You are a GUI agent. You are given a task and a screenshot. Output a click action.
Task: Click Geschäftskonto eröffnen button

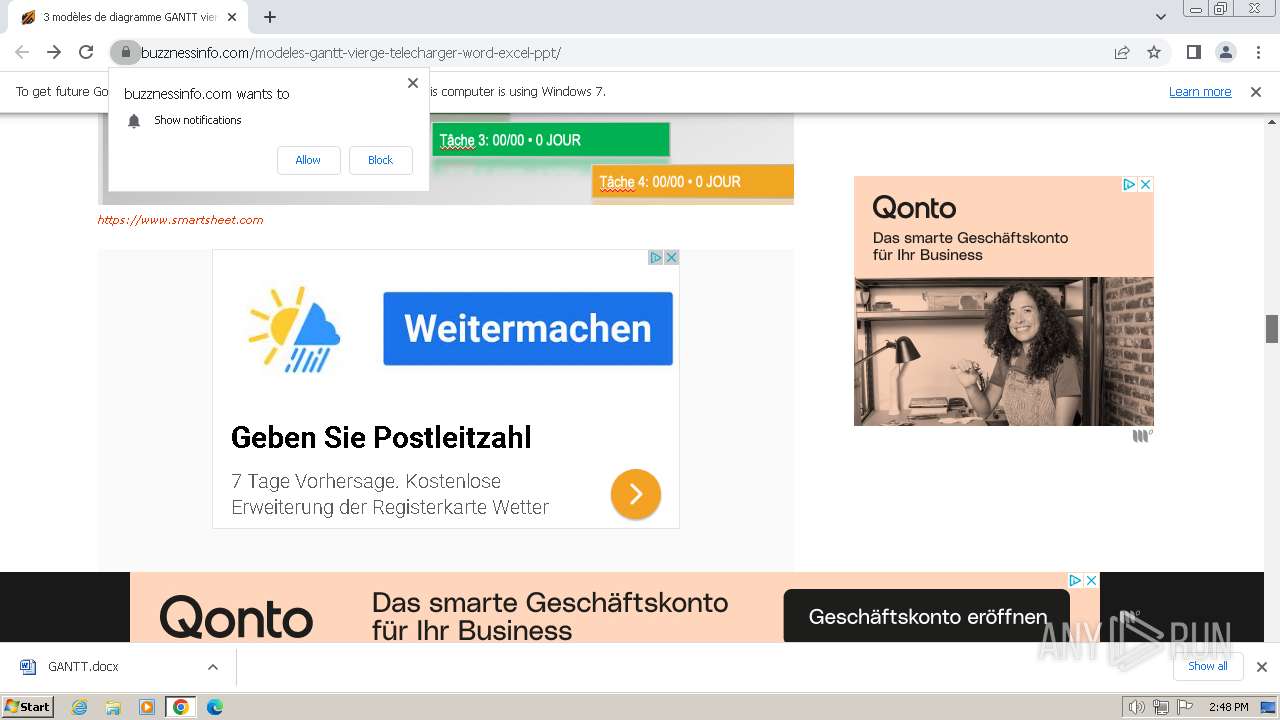tap(927, 617)
